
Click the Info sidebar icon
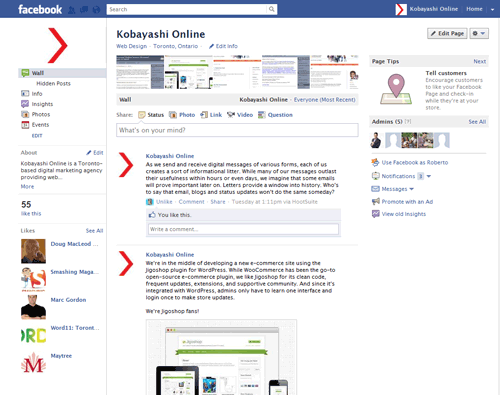[x=25, y=93]
